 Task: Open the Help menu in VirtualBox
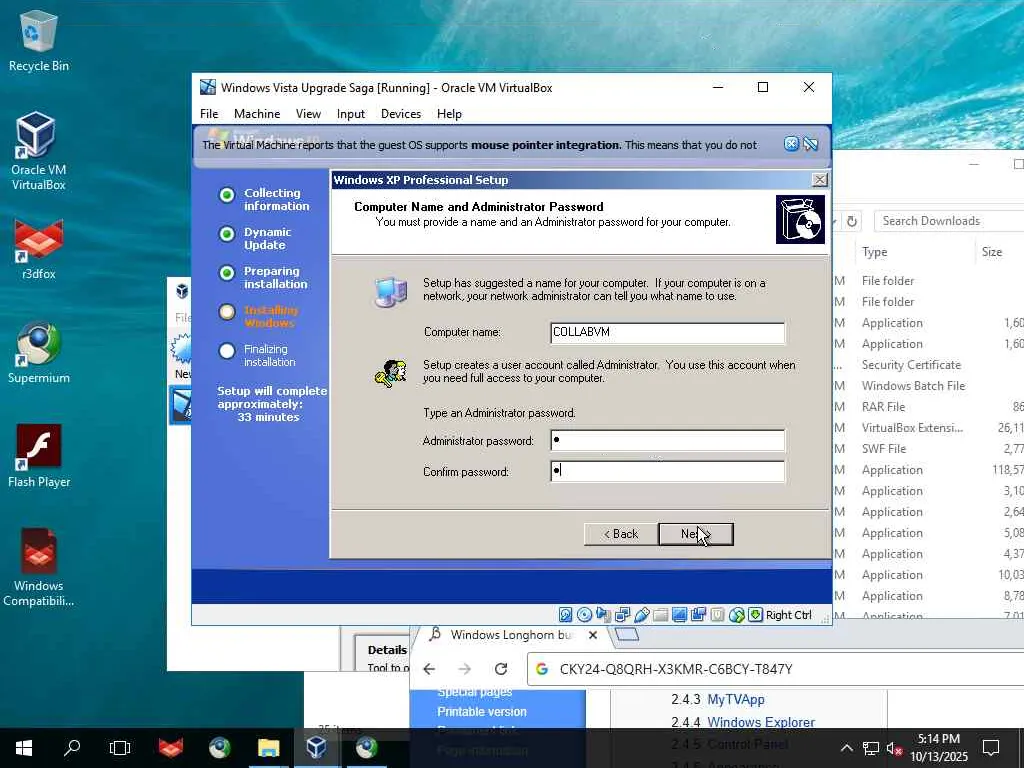449,114
